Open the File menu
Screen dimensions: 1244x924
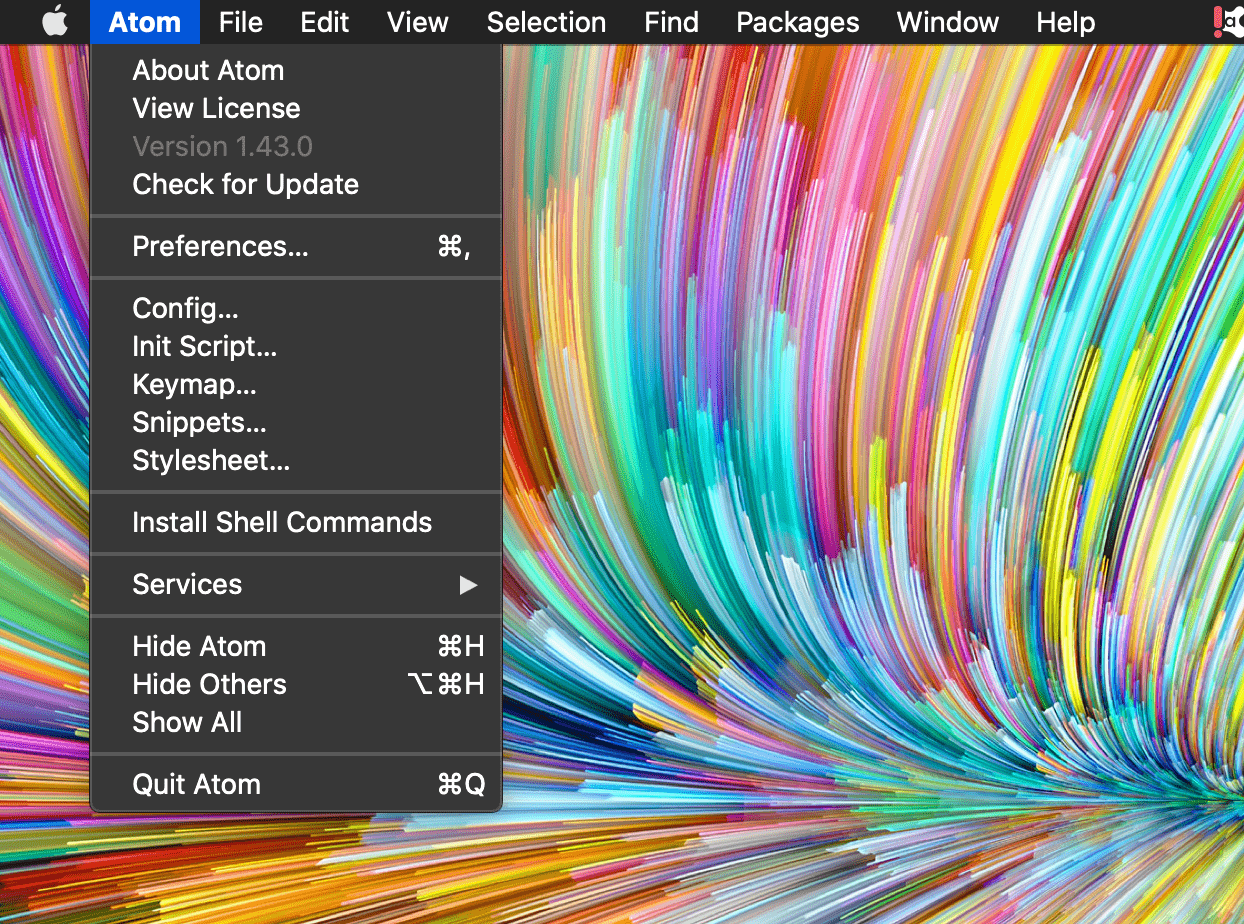tap(240, 22)
